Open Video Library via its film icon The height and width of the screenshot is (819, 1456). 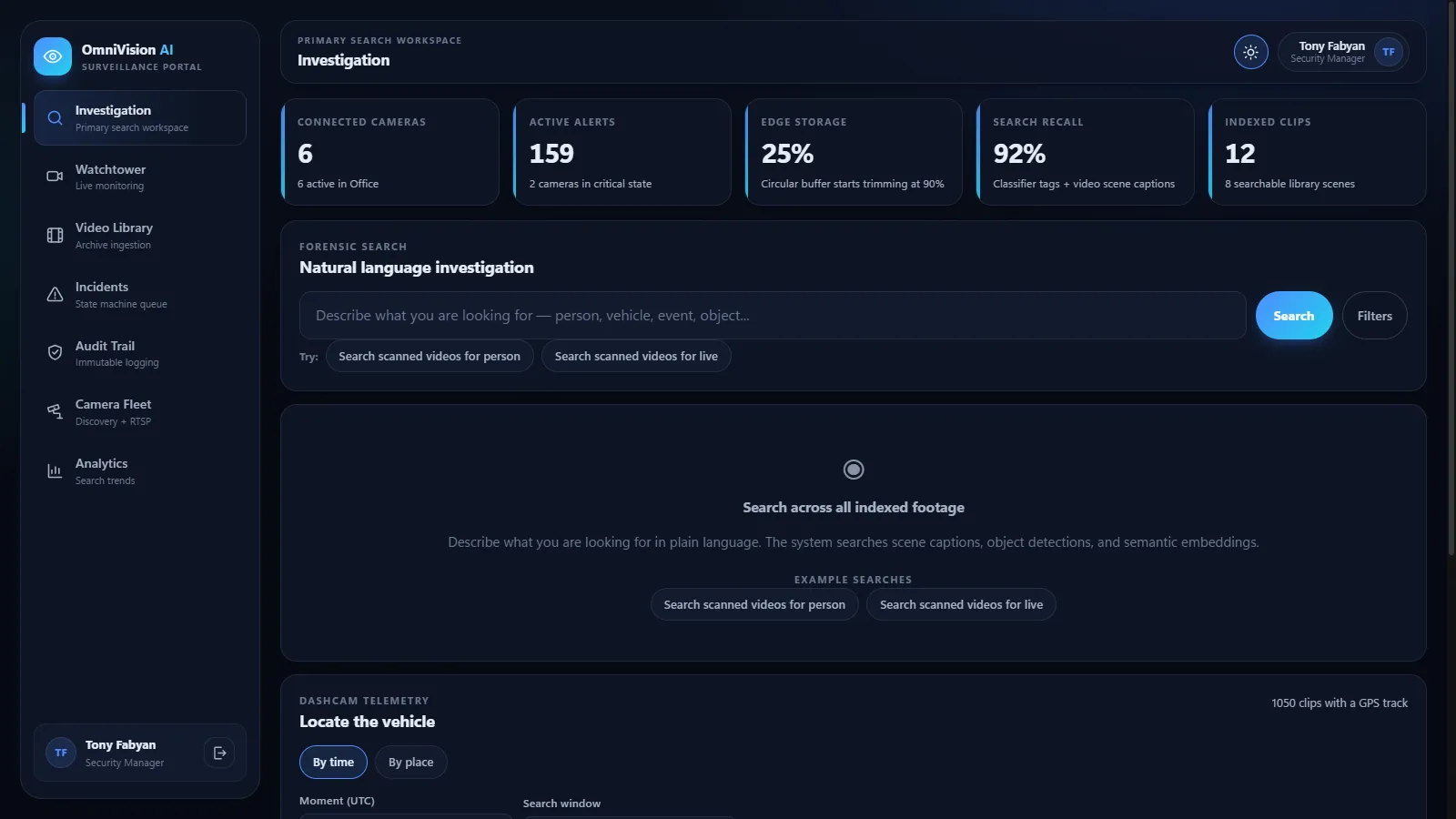pyautogui.click(x=55, y=235)
